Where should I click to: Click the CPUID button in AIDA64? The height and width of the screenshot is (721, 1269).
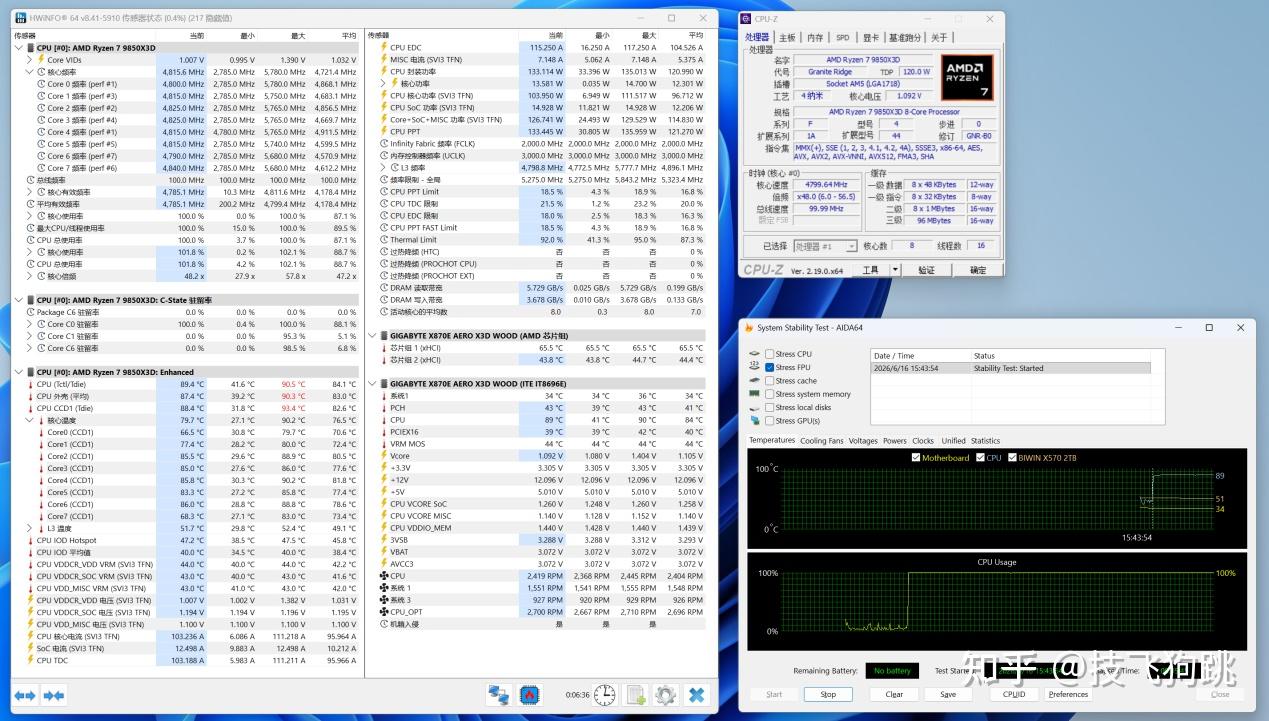pyautogui.click(x=1014, y=694)
